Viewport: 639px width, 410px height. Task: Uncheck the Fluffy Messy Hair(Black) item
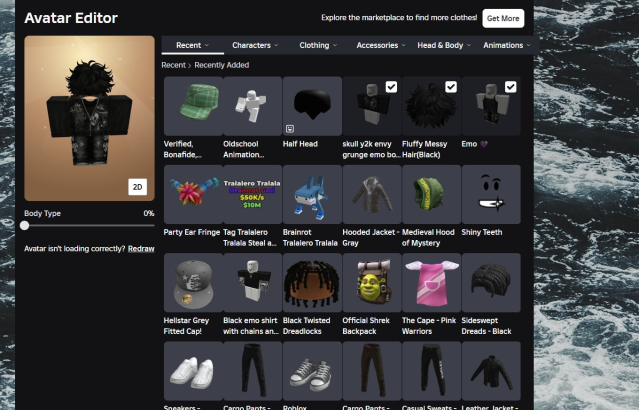click(x=451, y=88)
